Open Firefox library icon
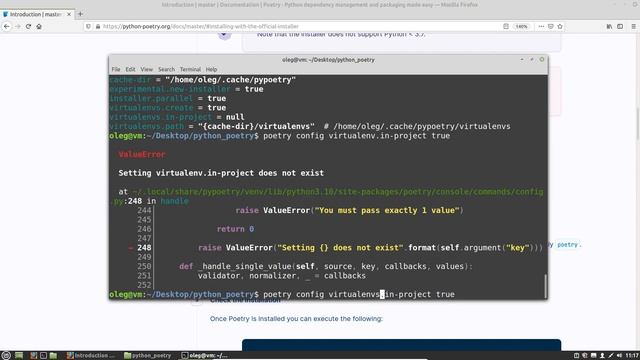This screenshot has width=640, height=360. [x=609, y=26]
